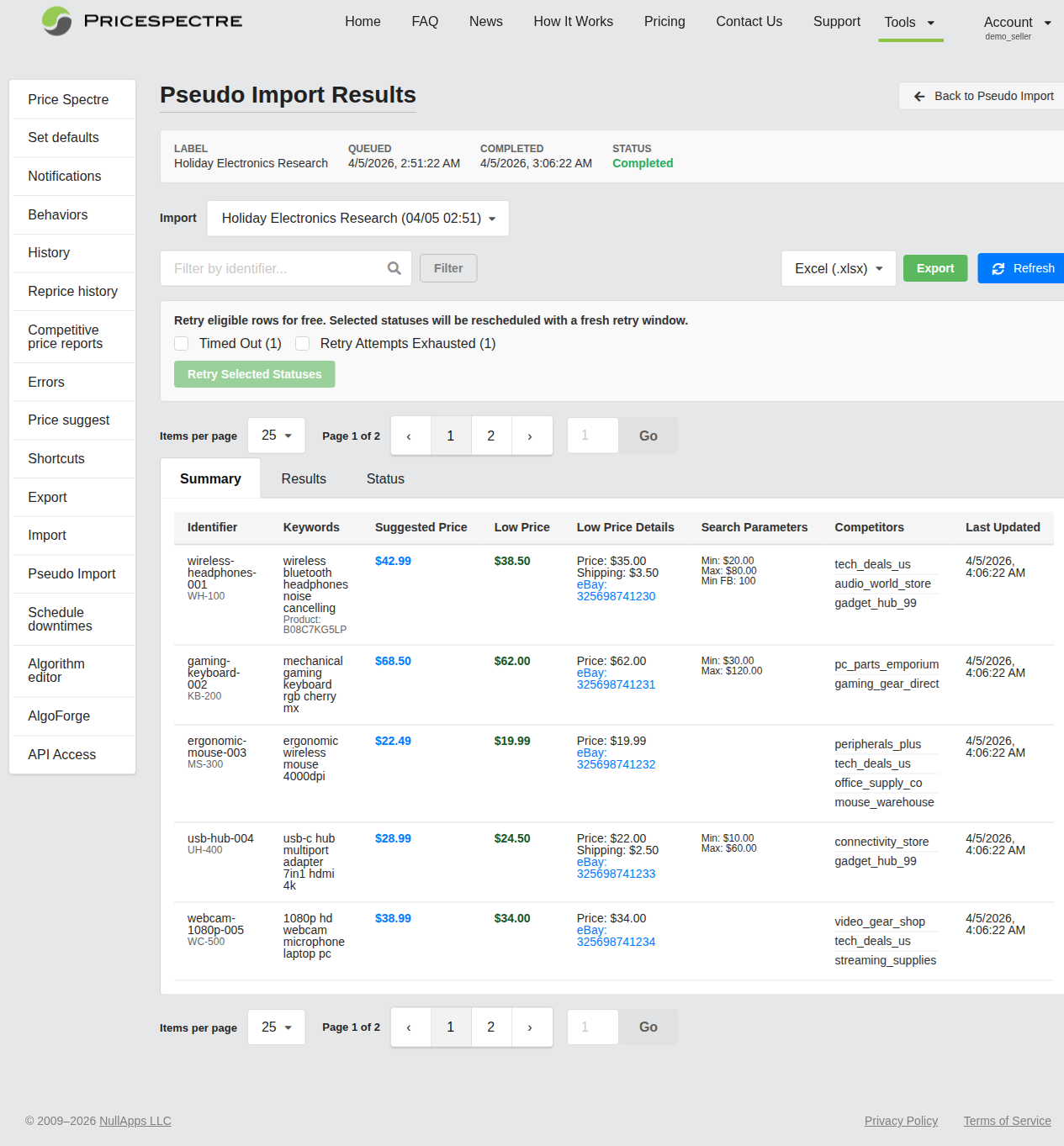Screen dimensions: 1064x1146
Task: Open the Items per page dropdown
Action: click(x=276, y=435)
